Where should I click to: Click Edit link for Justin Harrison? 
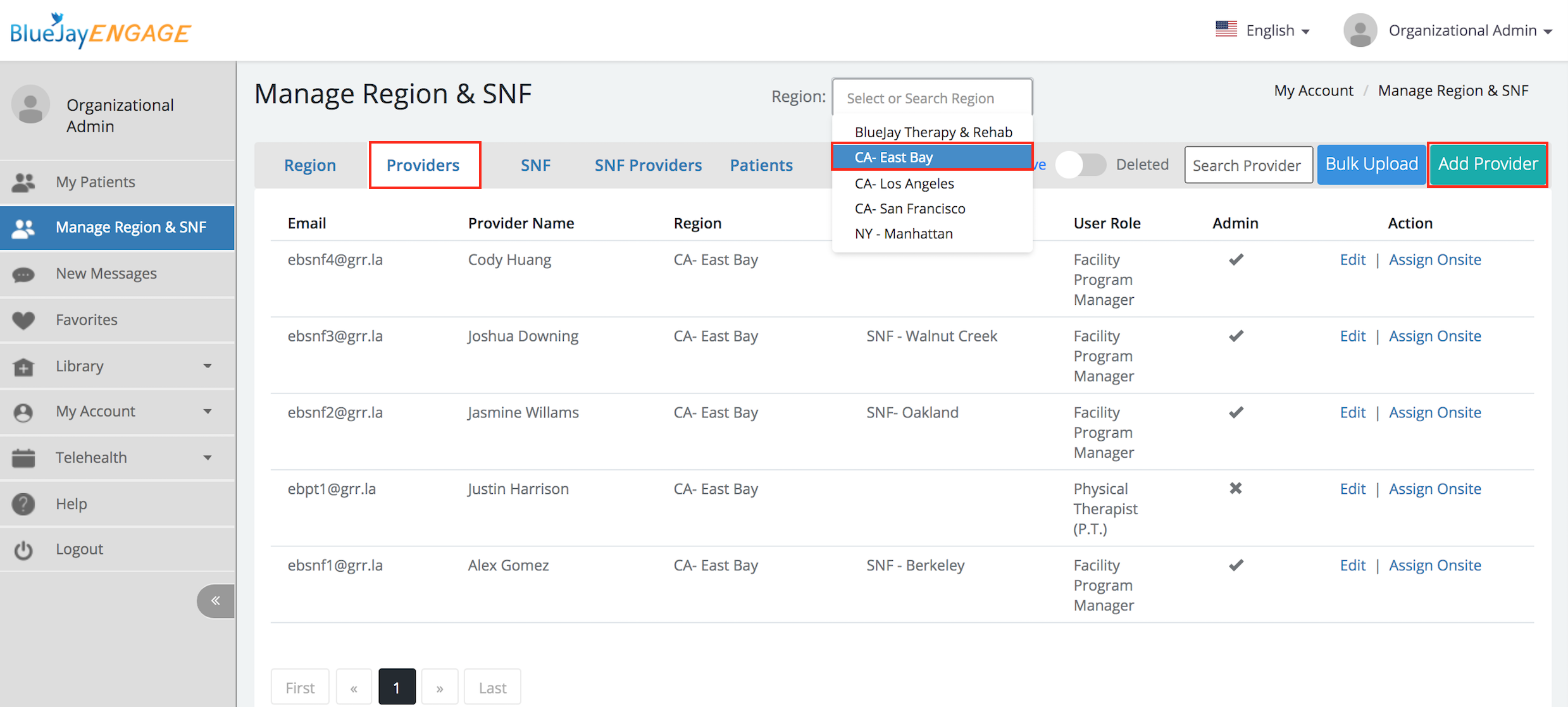click(x=1352, y=489)
